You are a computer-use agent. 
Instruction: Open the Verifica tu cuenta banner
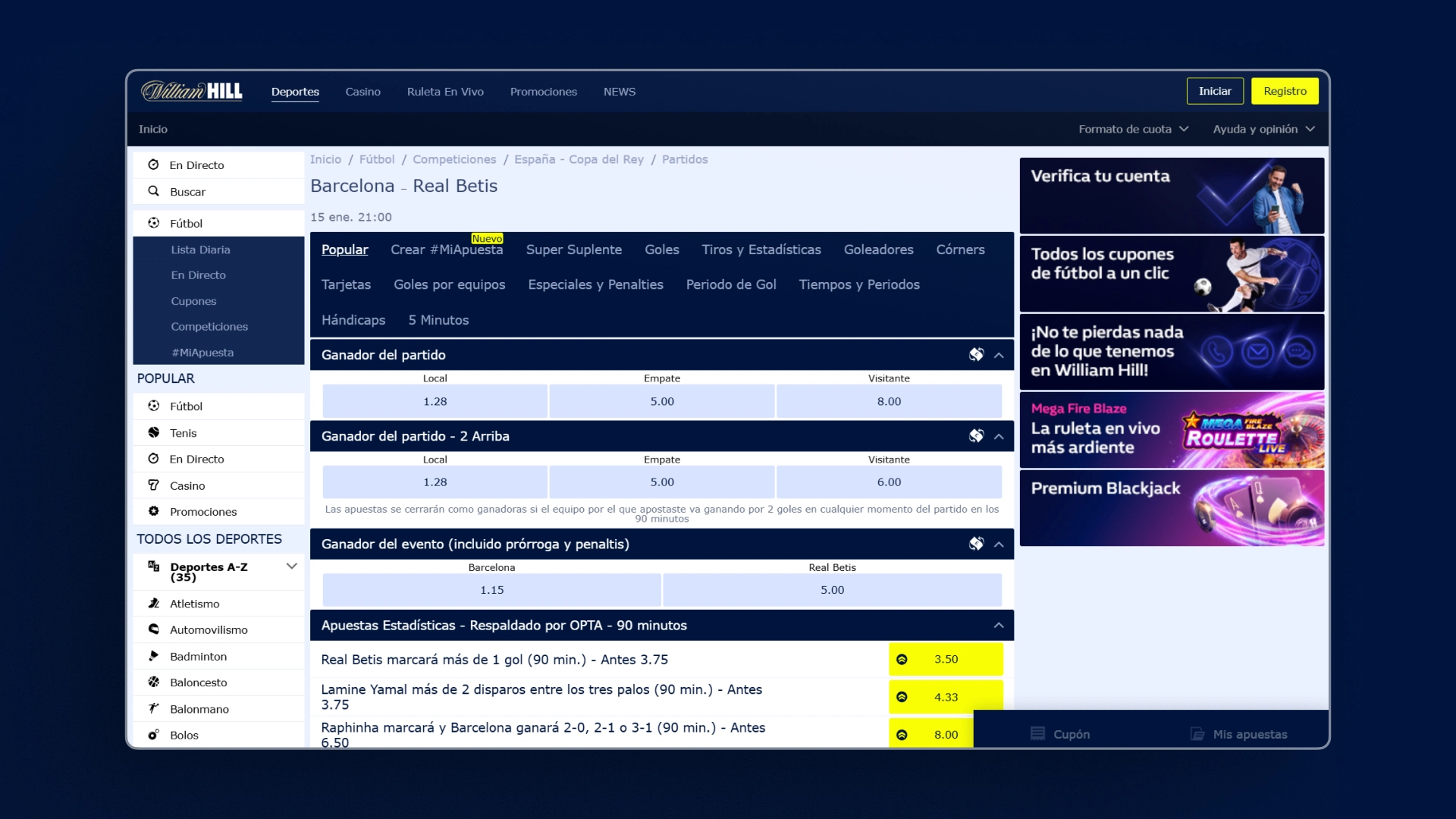point(1172,195)
